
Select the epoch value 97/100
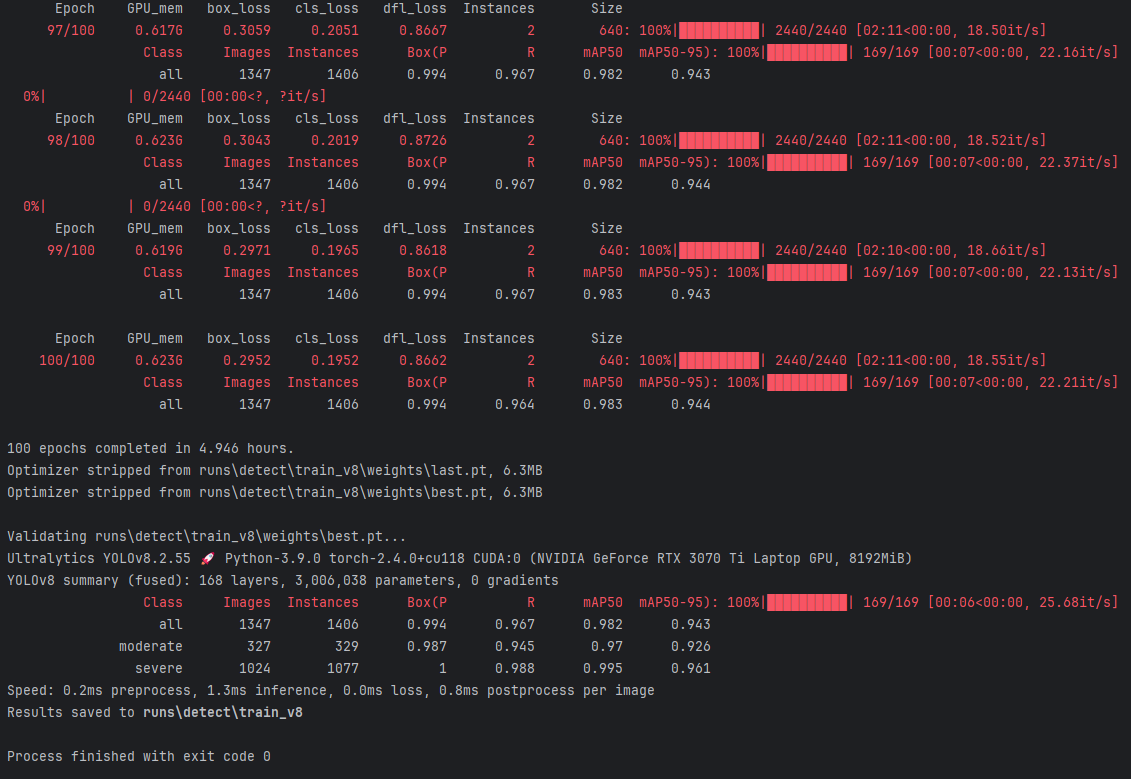click(71, 30)
